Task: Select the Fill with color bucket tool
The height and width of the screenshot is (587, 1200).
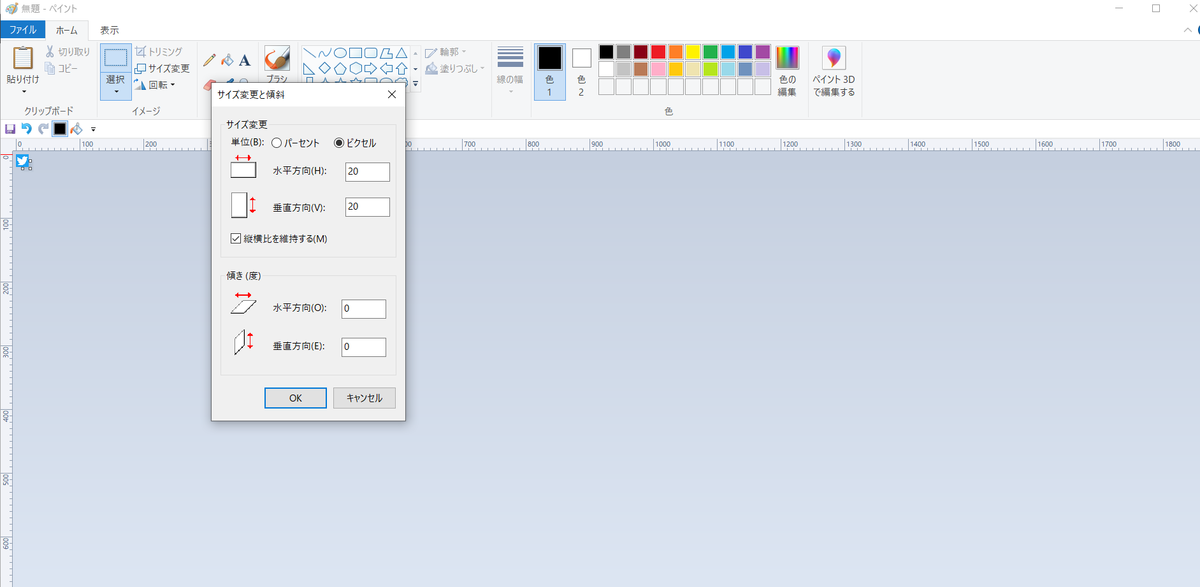Action: pyautogui.click(x=227, y=60)
